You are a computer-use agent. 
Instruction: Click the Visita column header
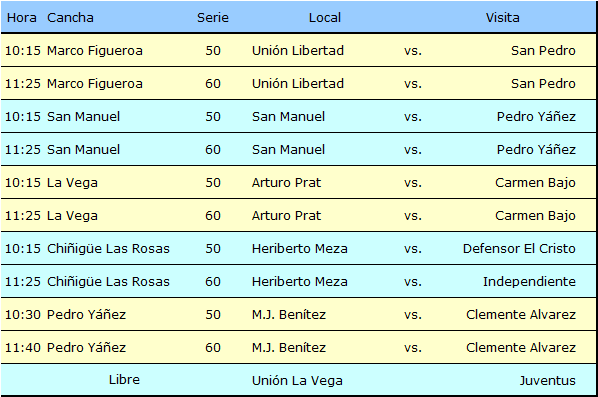pyautogui.click(x=502, y=18)
